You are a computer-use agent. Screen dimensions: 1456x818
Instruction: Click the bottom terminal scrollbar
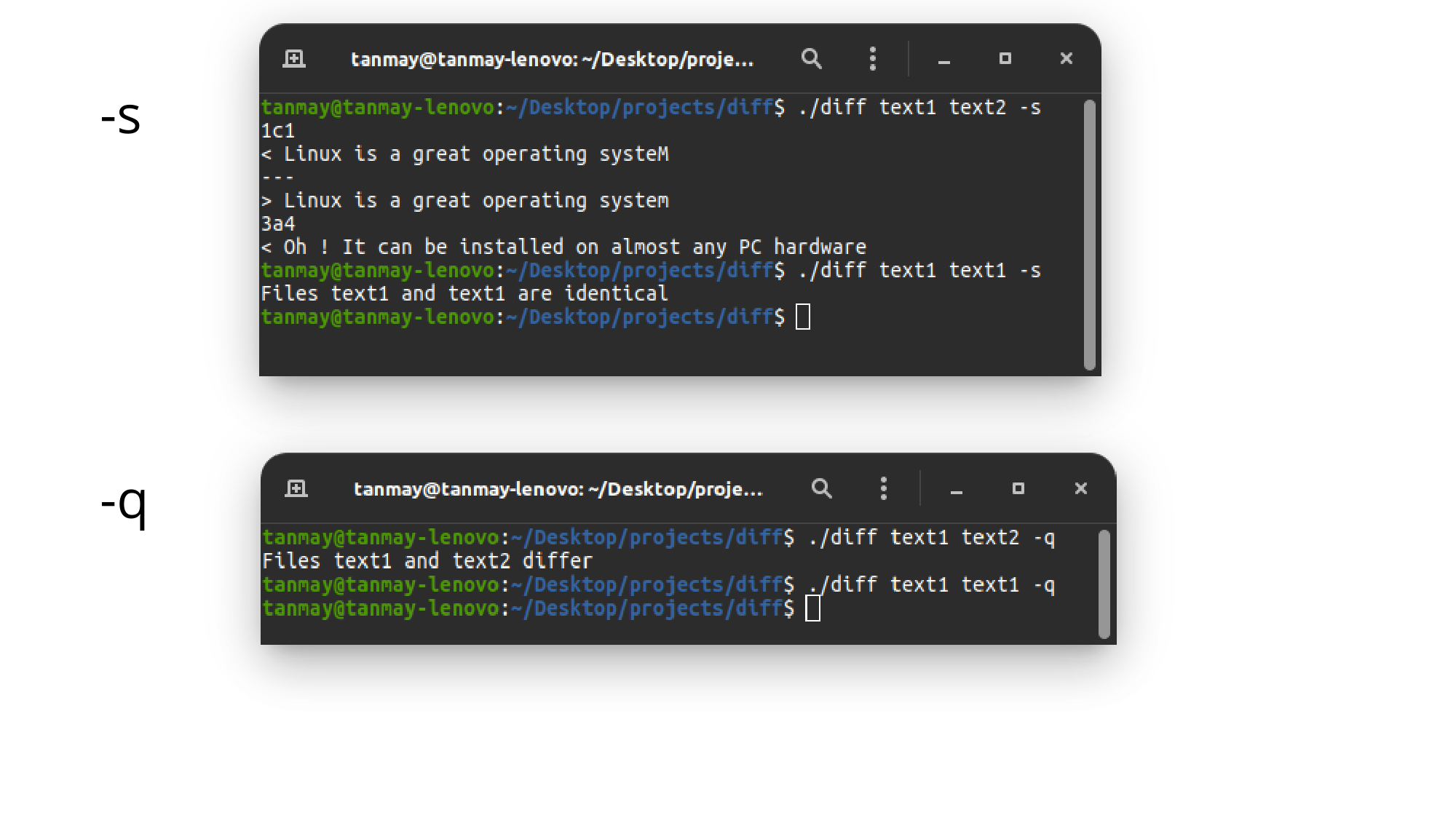pyautogui.click(x=1104, y=584)
